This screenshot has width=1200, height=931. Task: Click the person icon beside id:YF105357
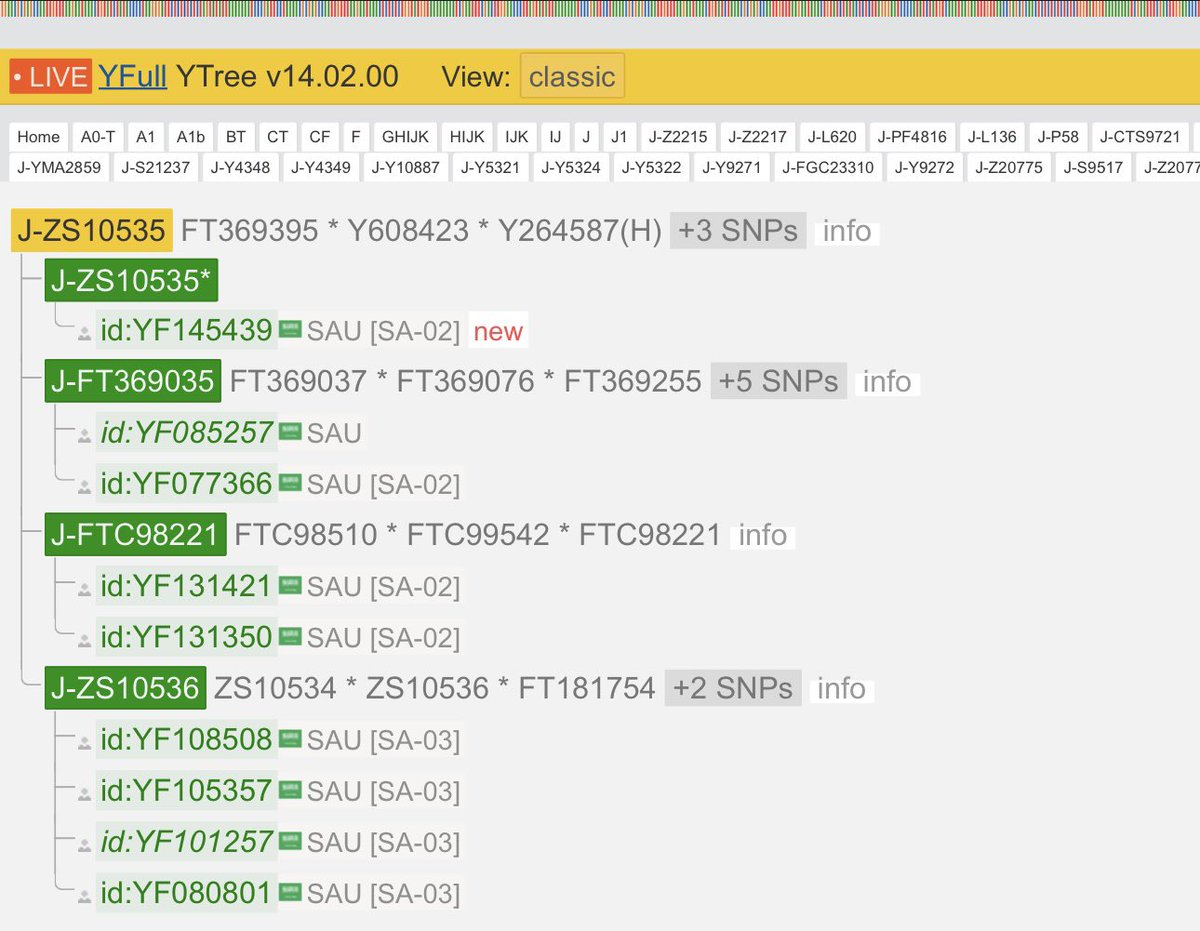click(85, 794)
